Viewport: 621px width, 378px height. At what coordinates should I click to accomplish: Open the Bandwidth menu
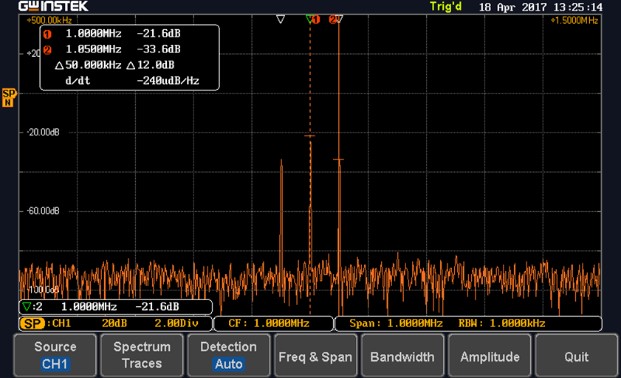coord(402,355)
